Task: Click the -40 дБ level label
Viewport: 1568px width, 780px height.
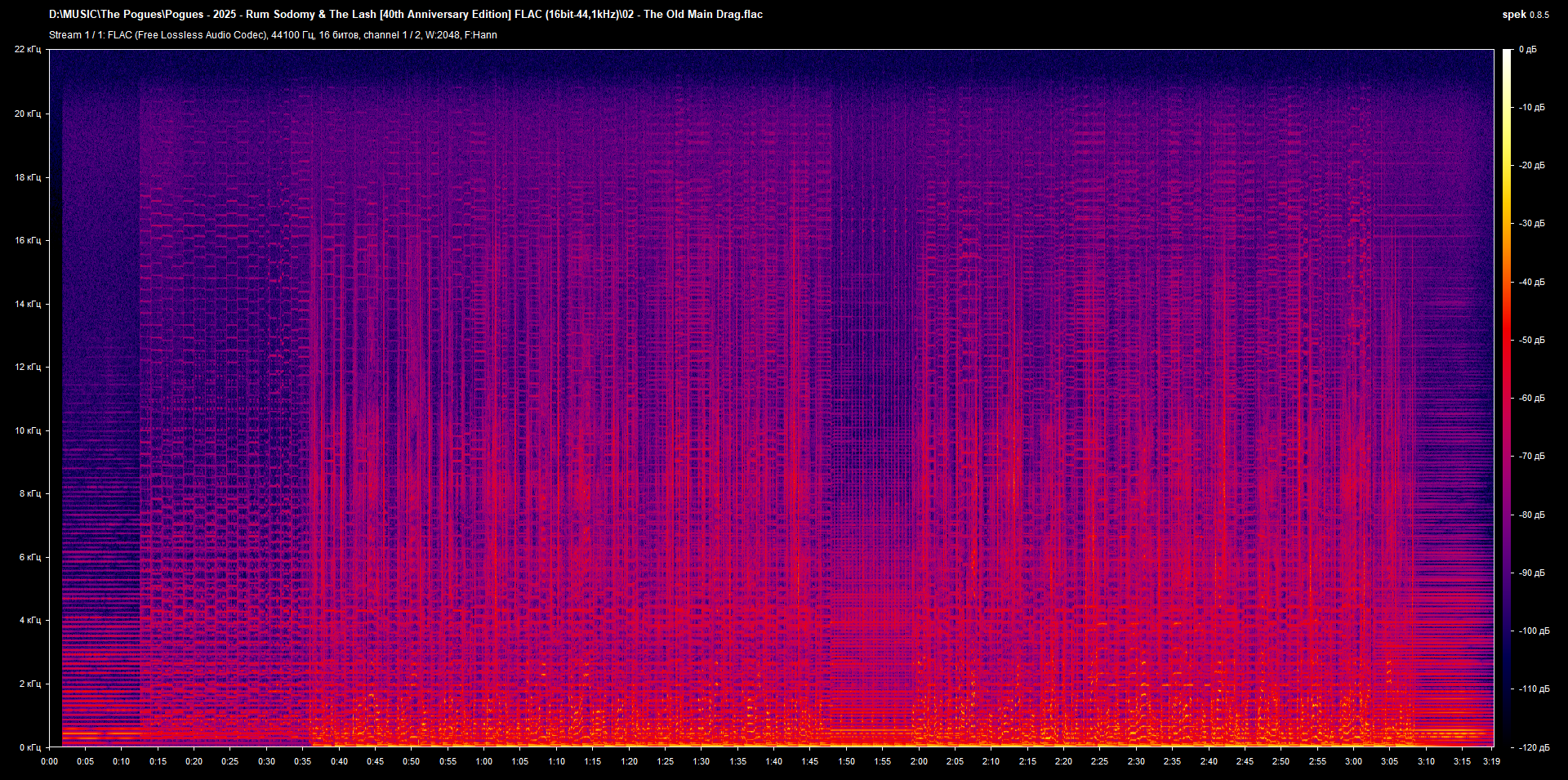Action: click(1532, 282)
